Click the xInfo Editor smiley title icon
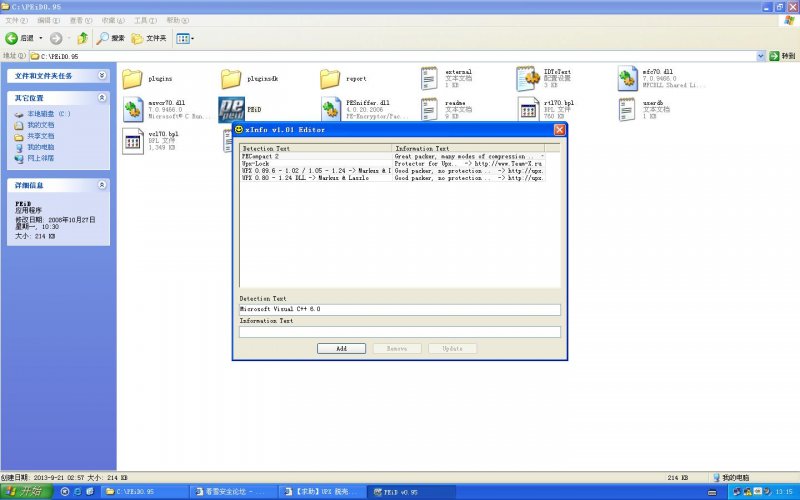Screen dimensions: 800x500 (238, 130)
